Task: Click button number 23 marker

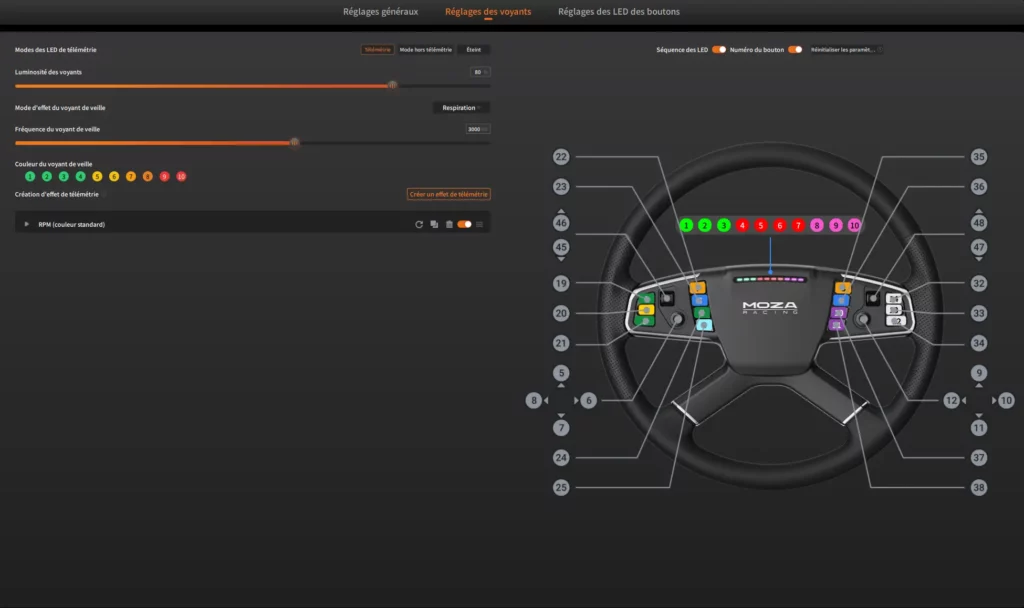Action: [561, 187]
